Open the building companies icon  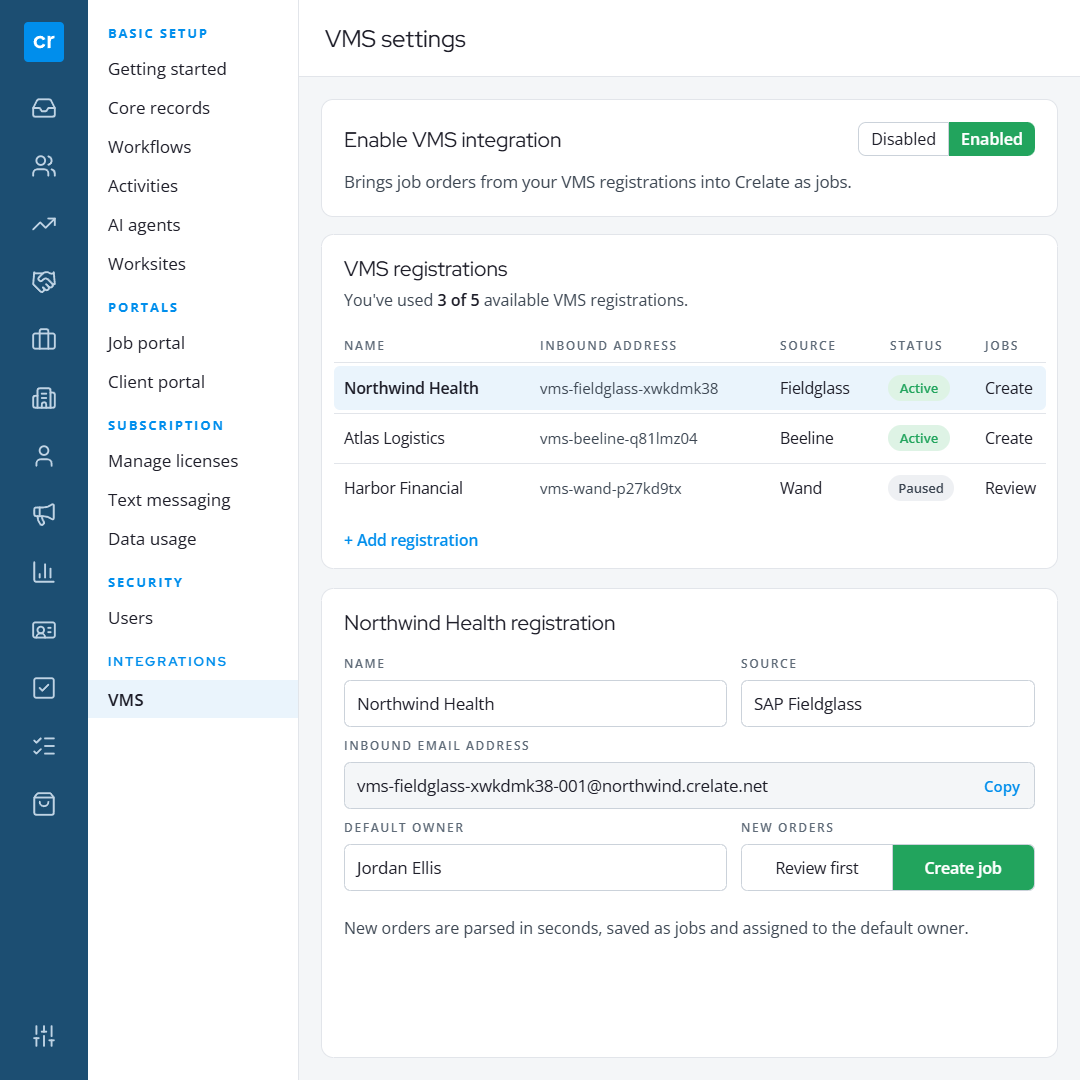coord(43,398)
